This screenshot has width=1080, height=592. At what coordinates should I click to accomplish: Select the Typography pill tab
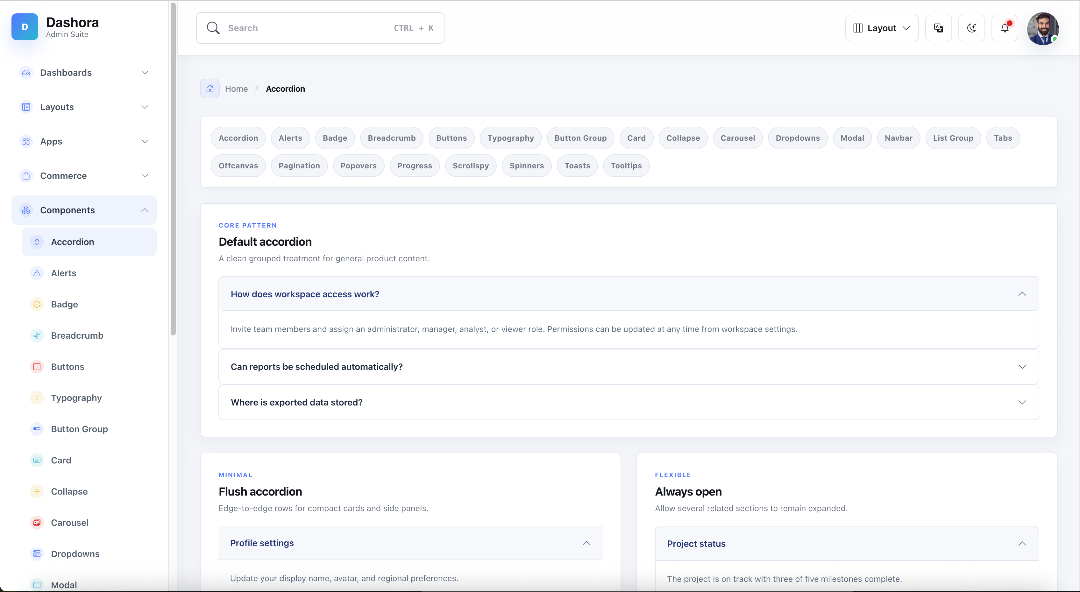(x=510, y=138)
